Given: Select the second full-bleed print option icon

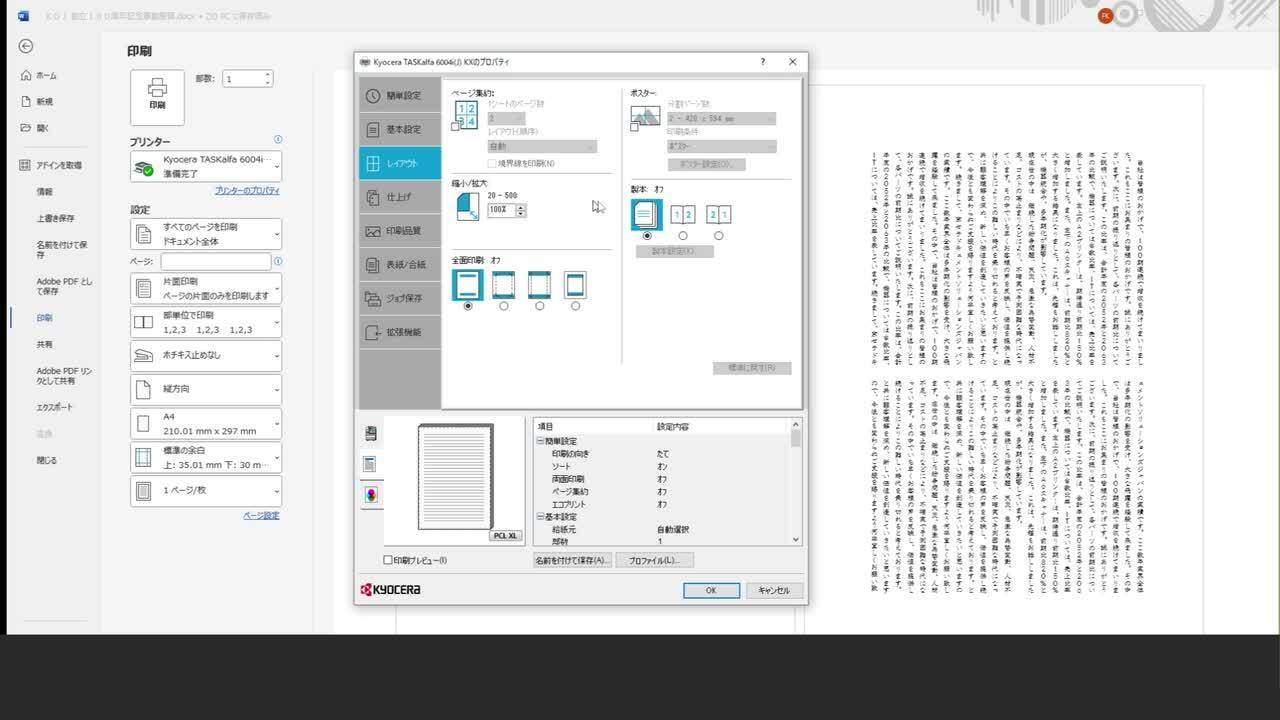Looking at the screenshot, I should click(x=504, y=285).
